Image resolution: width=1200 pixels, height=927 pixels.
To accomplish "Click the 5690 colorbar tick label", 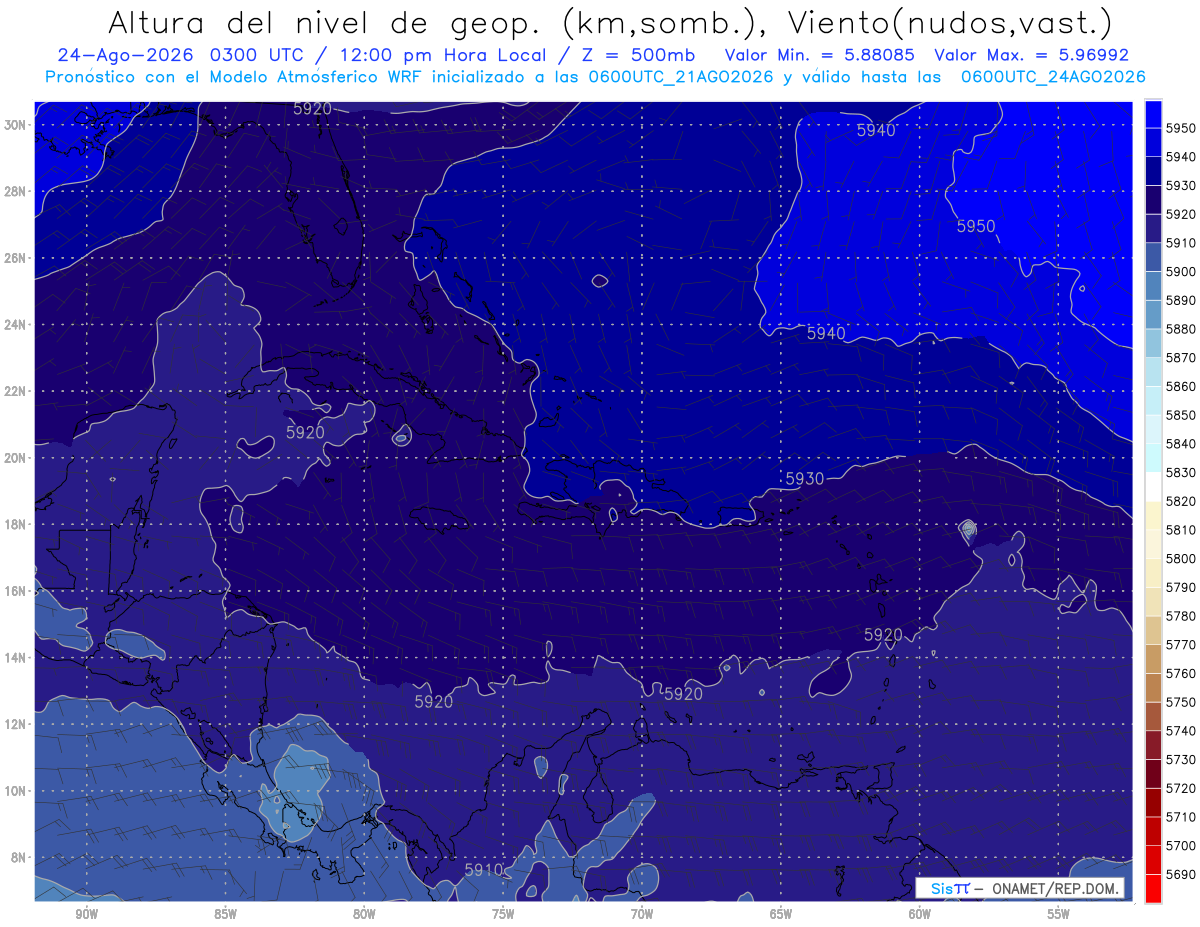I will tap(1181, 874).
